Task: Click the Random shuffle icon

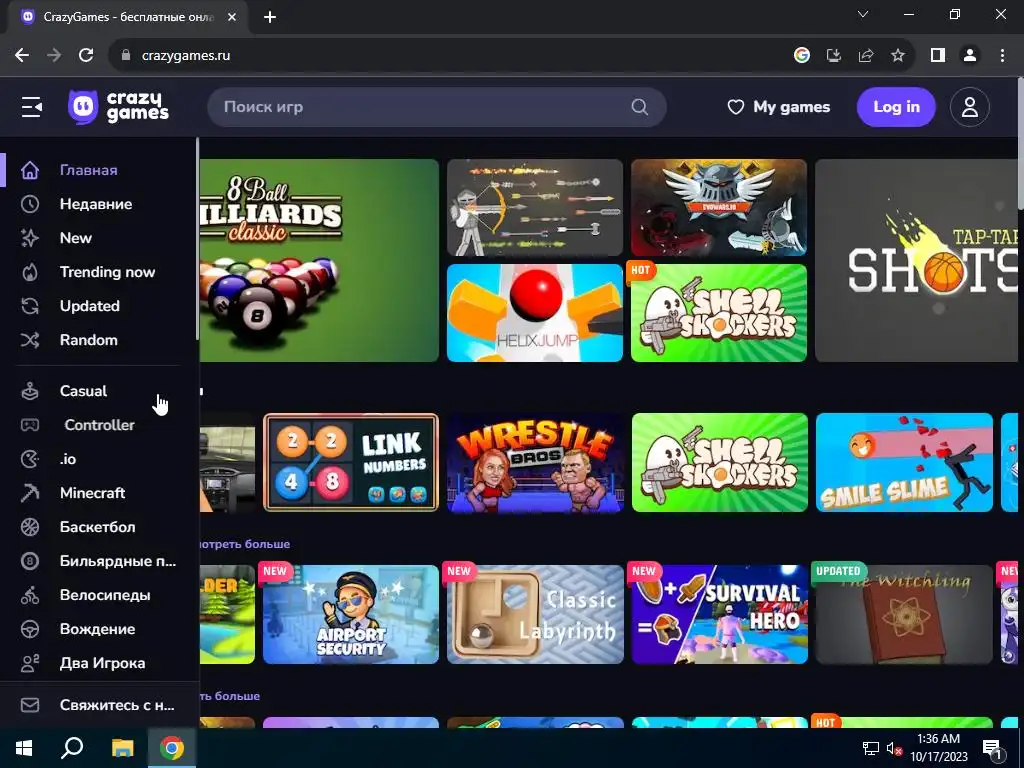Action: pos(30,340)
